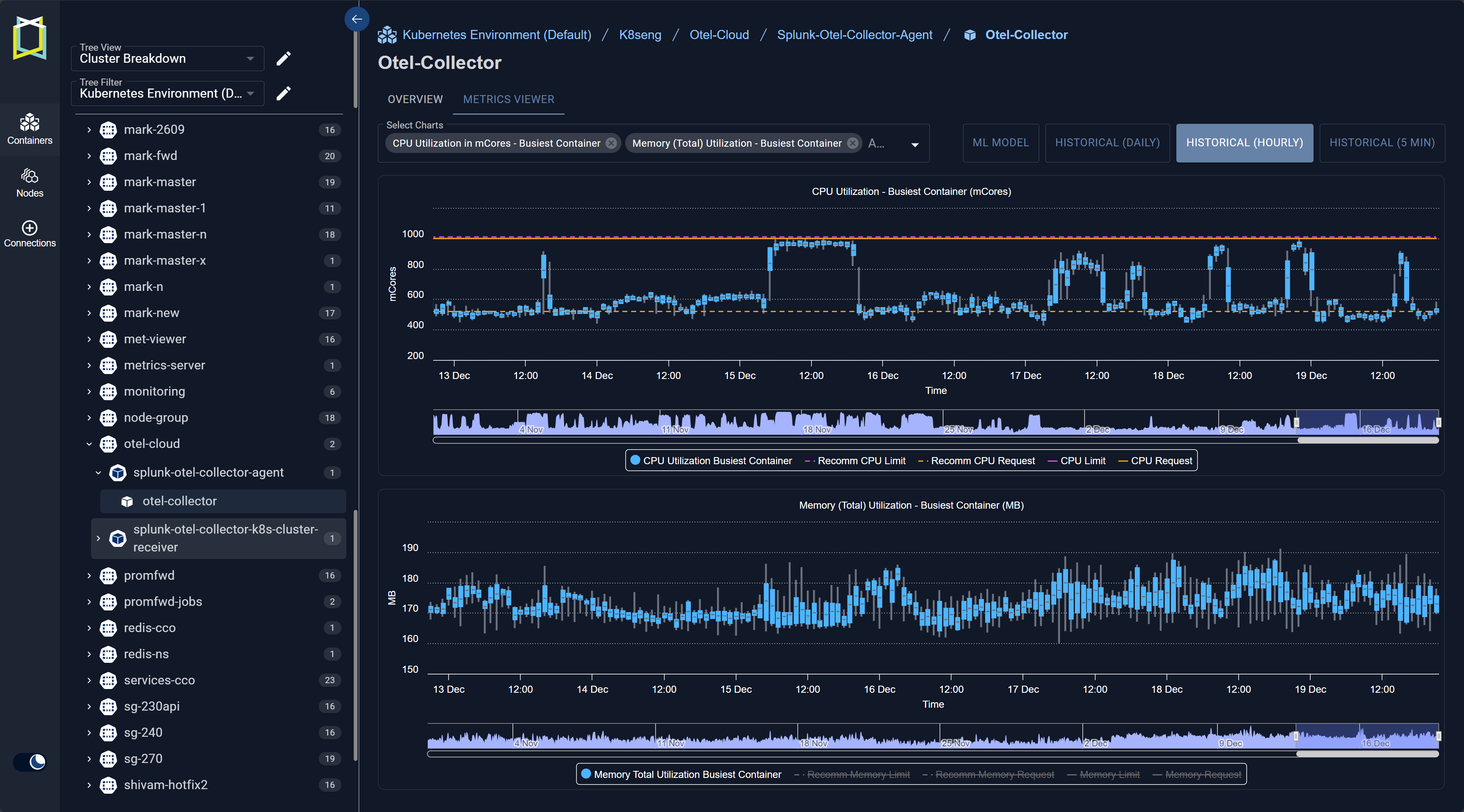This screenshot has height=812, width=1464.
Task: Expand the promfwd-jobs tree node
Action: (89, 602)
